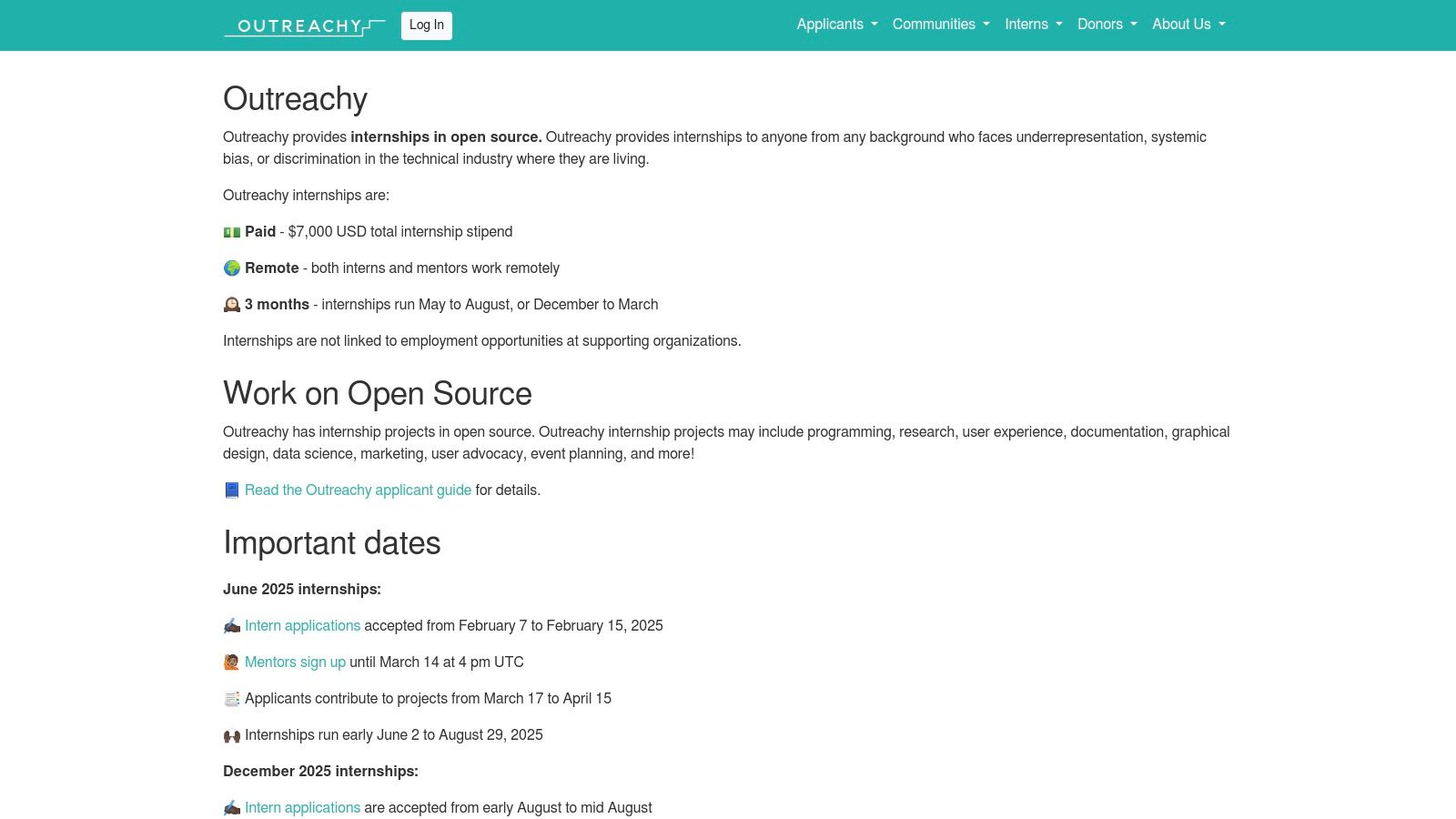
Task: Click the raised hands emoji beside Internships run
Action: (x=232, y=735)
